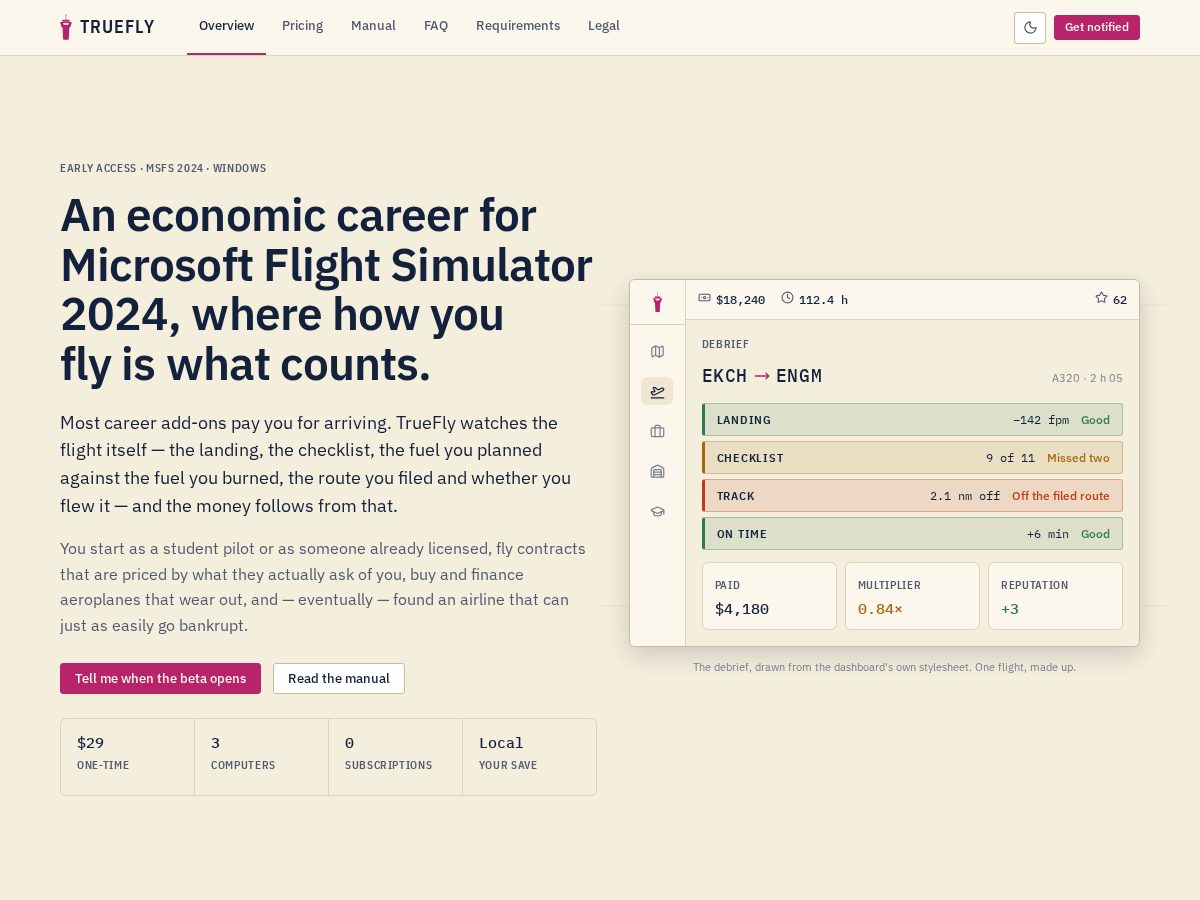1200x900 pixels.
Task: Click the PAID $4,180 card
Action: 769,596
